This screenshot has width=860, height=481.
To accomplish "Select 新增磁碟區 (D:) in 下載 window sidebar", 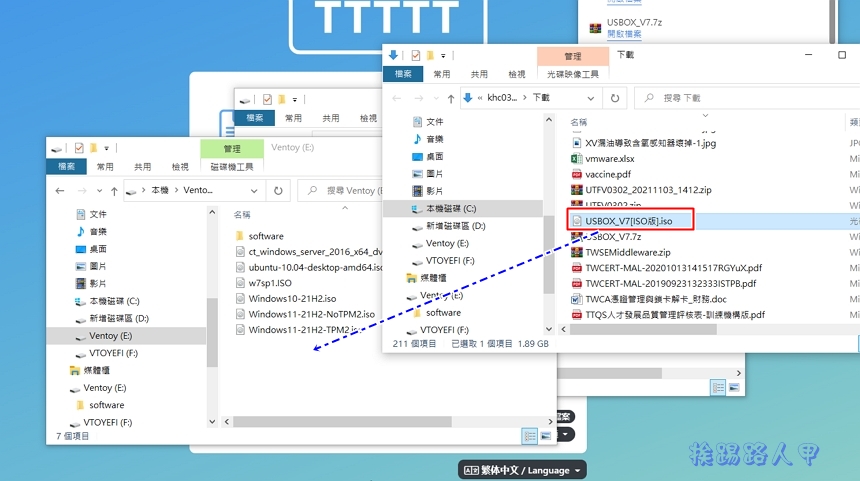I will point(455,226).
